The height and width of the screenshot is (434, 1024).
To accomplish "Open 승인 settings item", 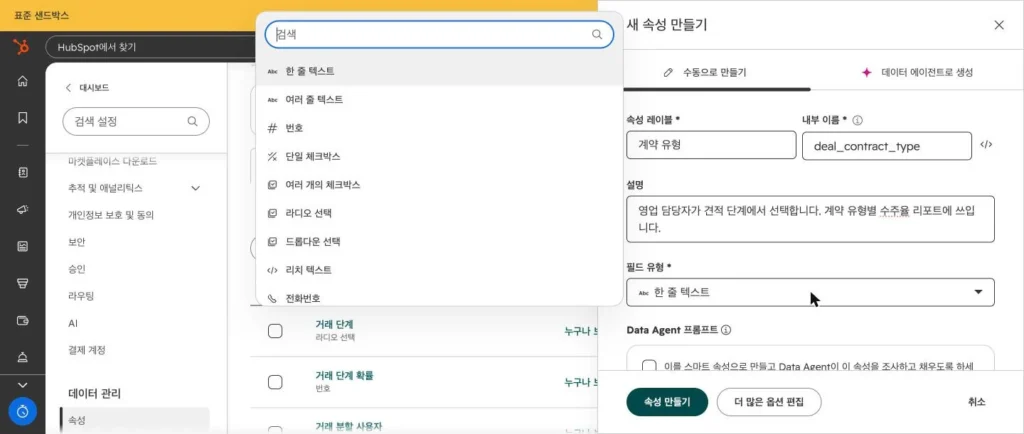I will (x=76, y=269).
